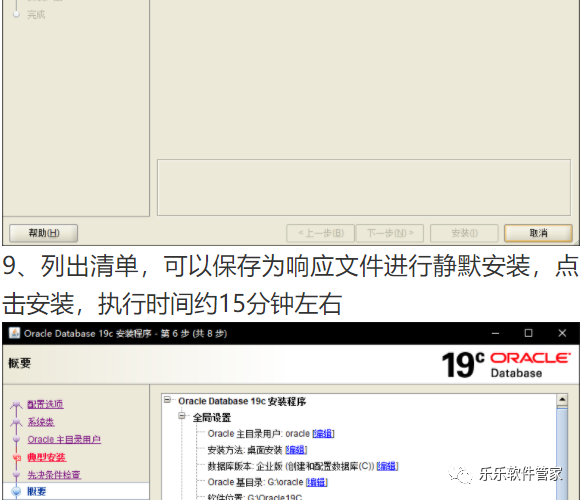This screenshot has height=500, width=581.
Task: Click the summary tree scrollbar up arrow
Action: pos(562,400)
